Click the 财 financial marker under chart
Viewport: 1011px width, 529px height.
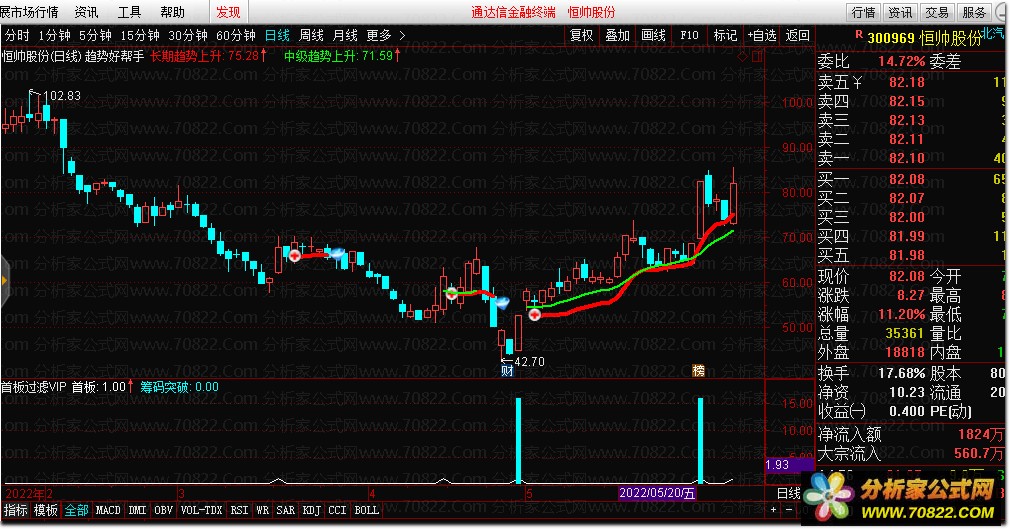507,370
